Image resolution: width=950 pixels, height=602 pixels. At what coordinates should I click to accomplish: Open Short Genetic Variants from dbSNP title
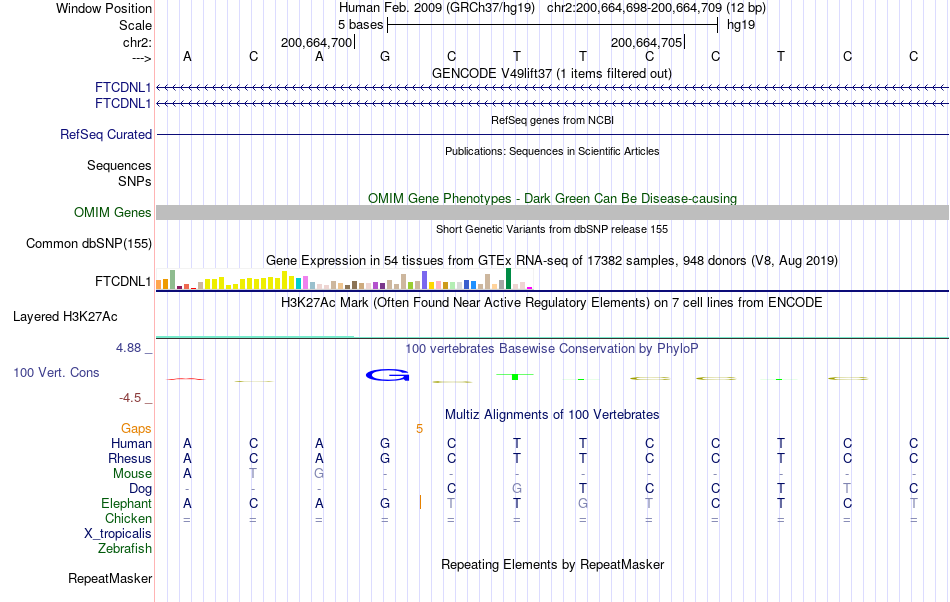pyautogui.click(x=552, y=229)
